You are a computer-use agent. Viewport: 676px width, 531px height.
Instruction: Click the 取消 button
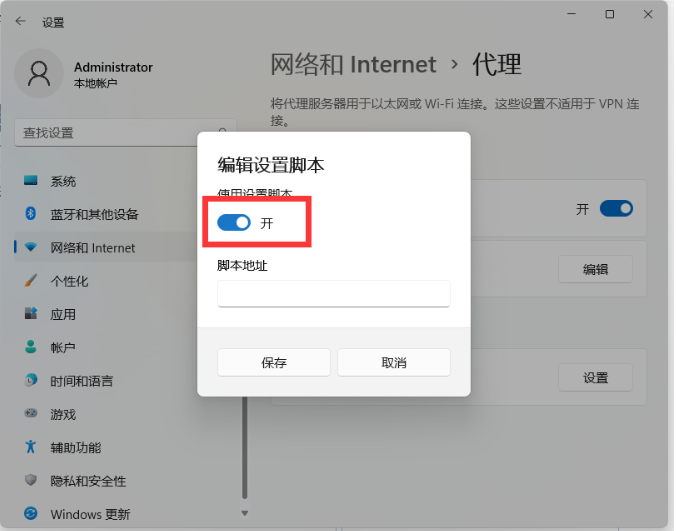point(394,362)
